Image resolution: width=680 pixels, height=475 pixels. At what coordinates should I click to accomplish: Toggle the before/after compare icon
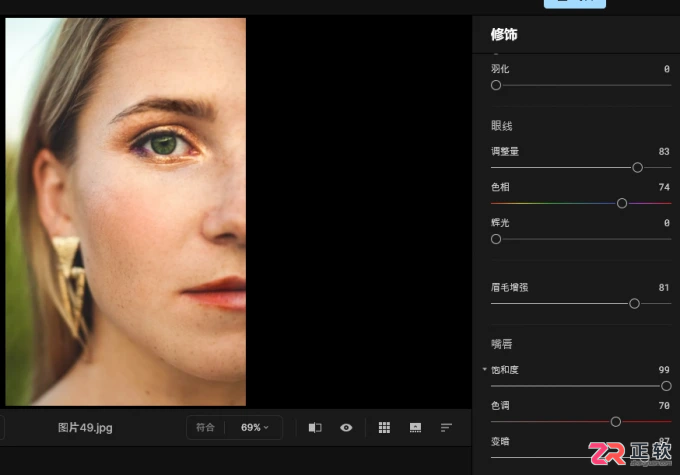(315, 428)
